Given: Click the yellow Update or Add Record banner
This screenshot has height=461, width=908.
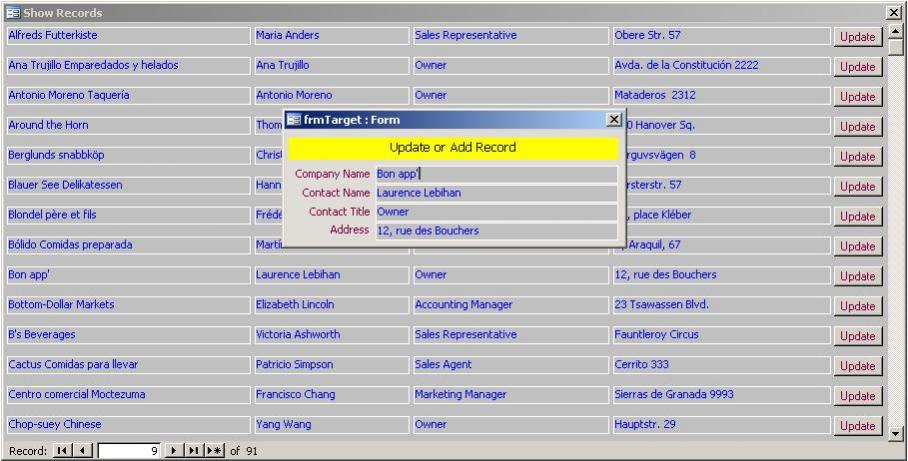Looking at the screenshot, I should 453,148.
